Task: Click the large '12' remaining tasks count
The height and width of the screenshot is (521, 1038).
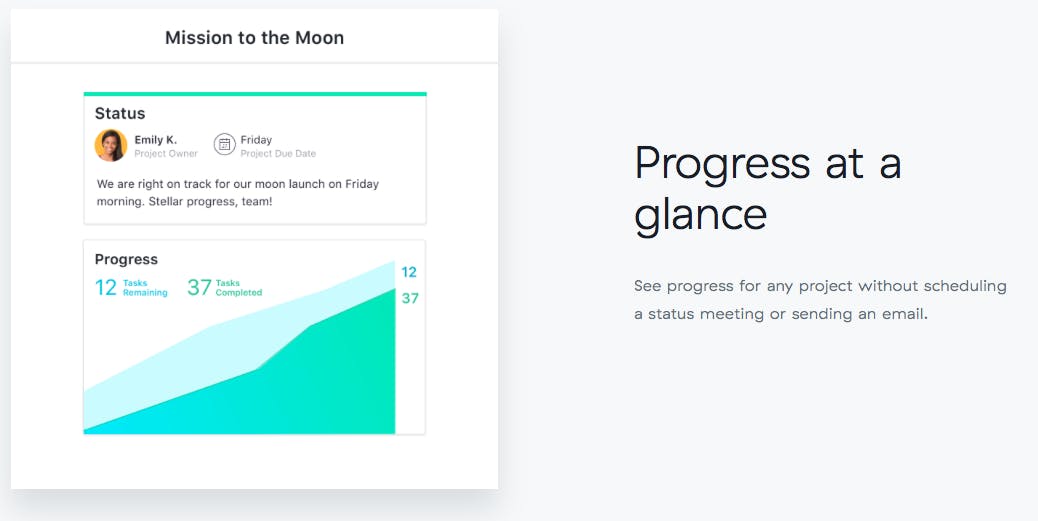Action: 106,288
